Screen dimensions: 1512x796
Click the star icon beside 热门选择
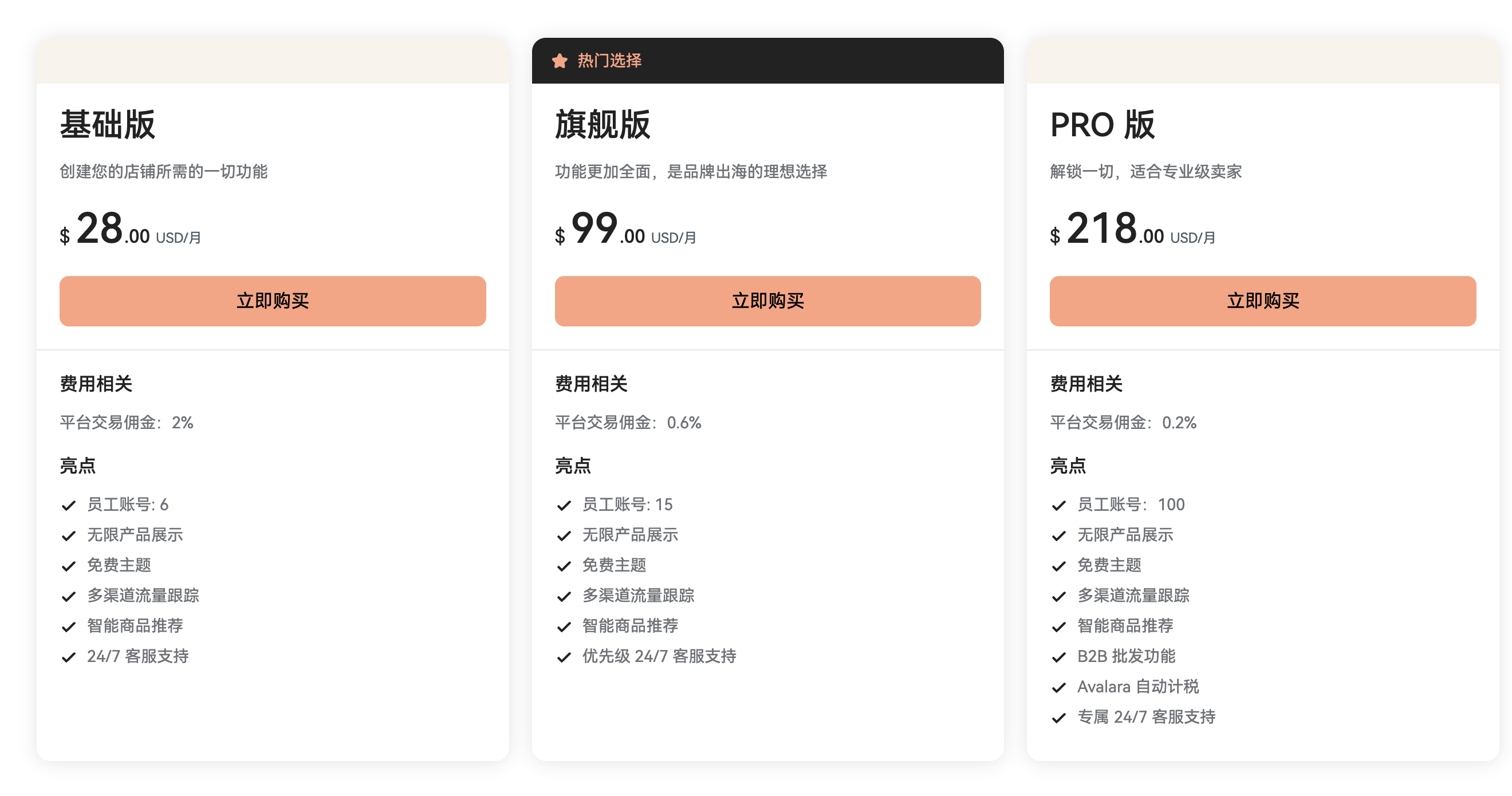560,61
